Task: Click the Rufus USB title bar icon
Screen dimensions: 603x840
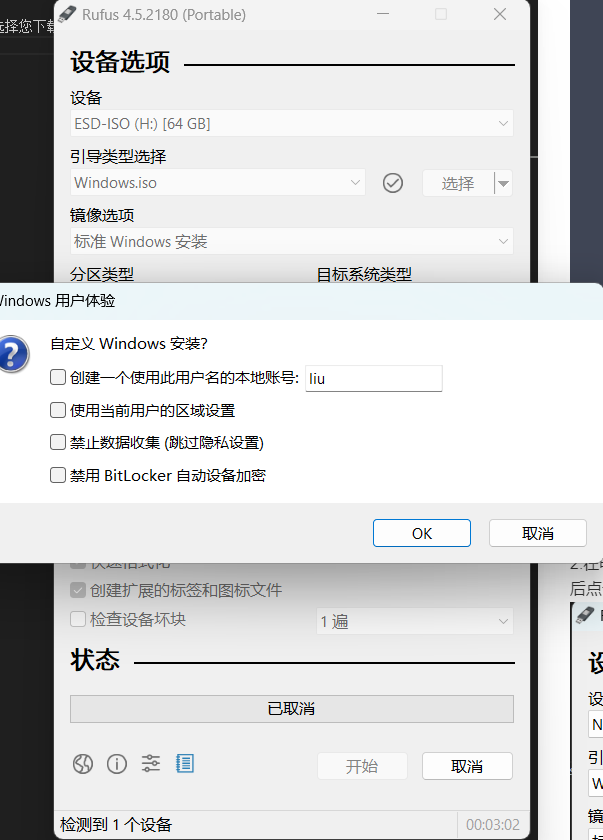Action: (x=67, y=14)
